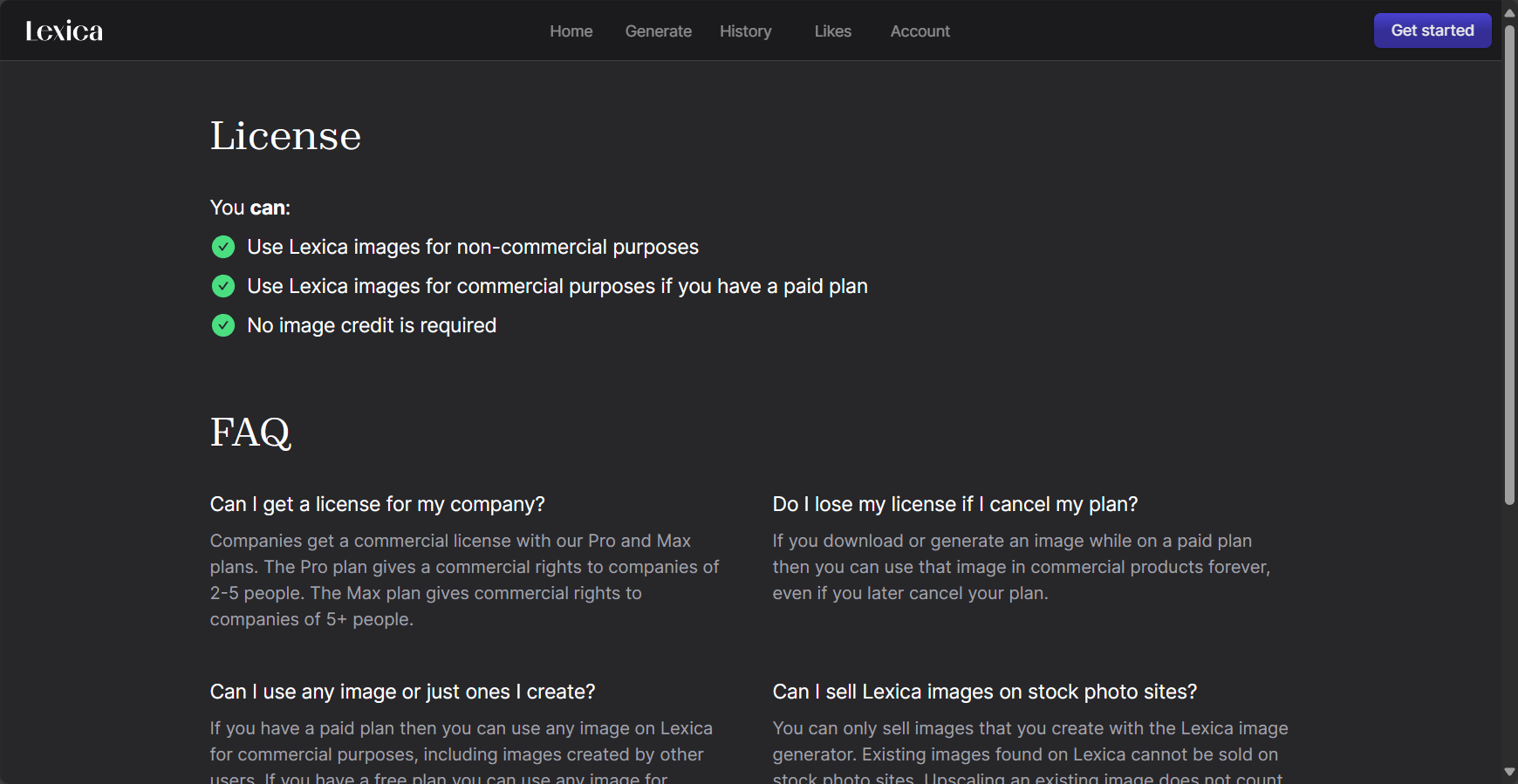The width and height of the screenshot is (1518, 784).
Task: Click the answer starting 'Companies get a commercial license'
Action: (465, 580)
